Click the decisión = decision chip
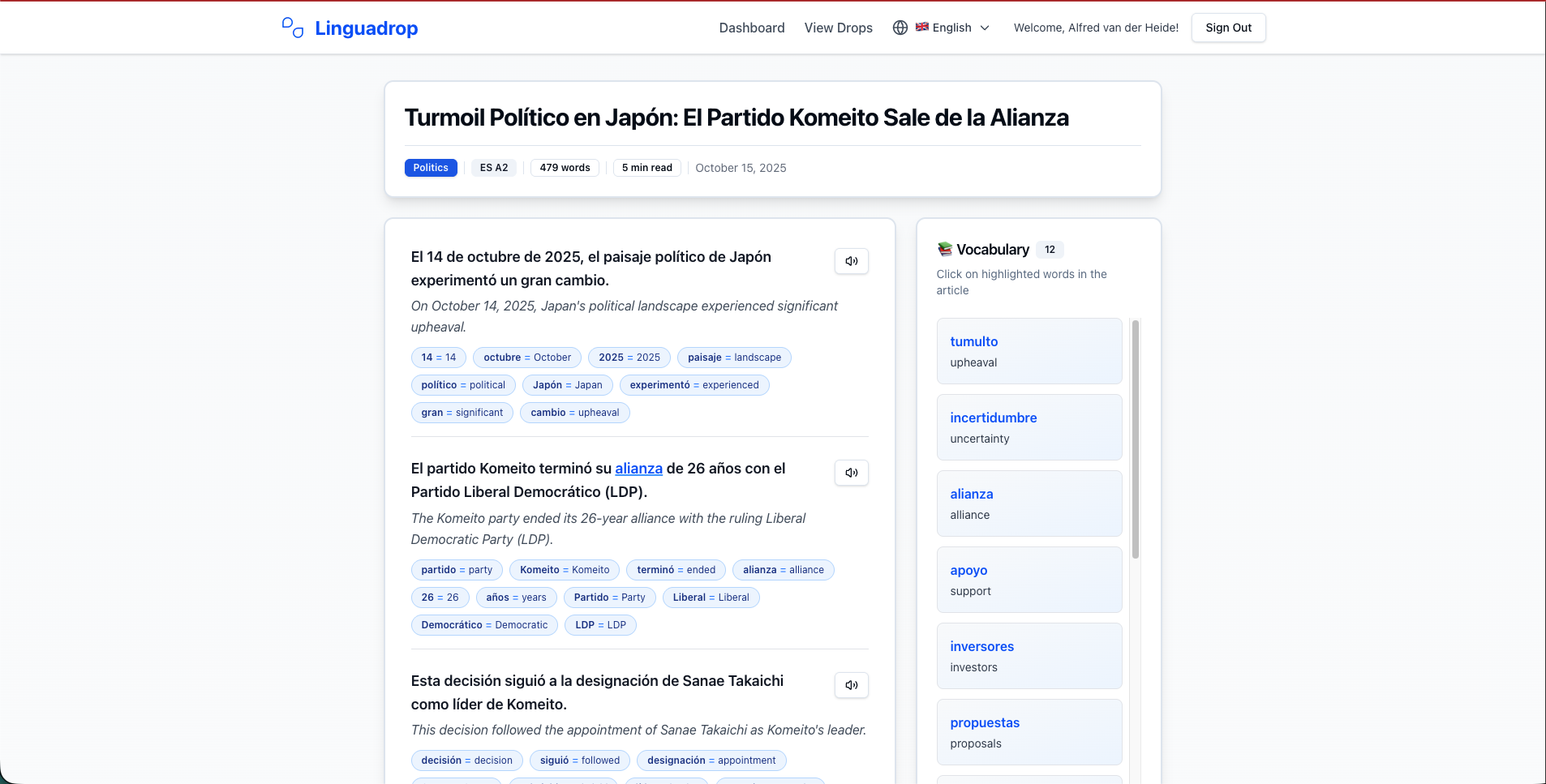This screenshot has width=1546, height=784. [x=467, y=760]
